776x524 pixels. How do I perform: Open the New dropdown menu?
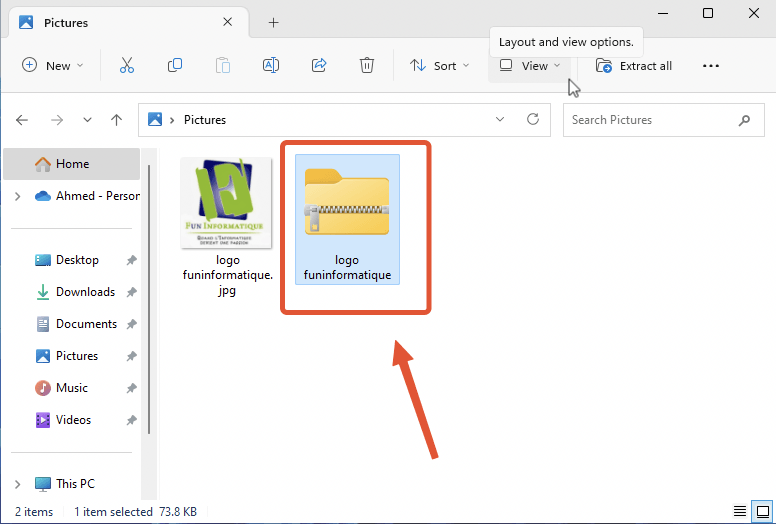53,66
